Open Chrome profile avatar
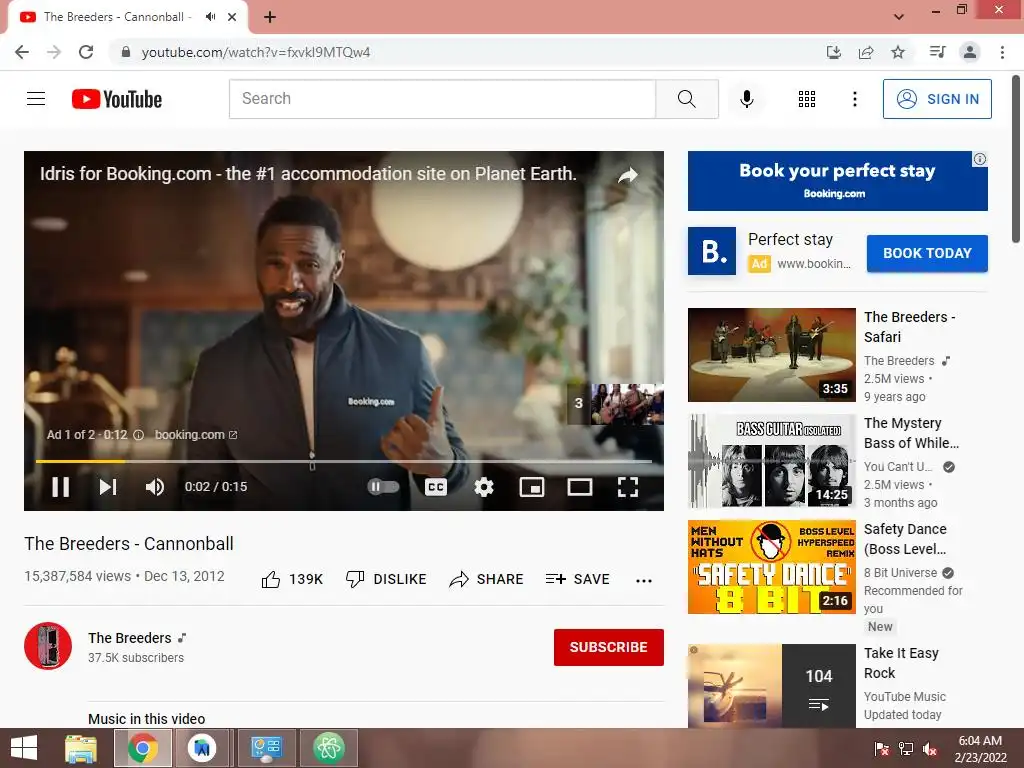Viewport: 1024px width, 768px height. click(x=970, y=52)
